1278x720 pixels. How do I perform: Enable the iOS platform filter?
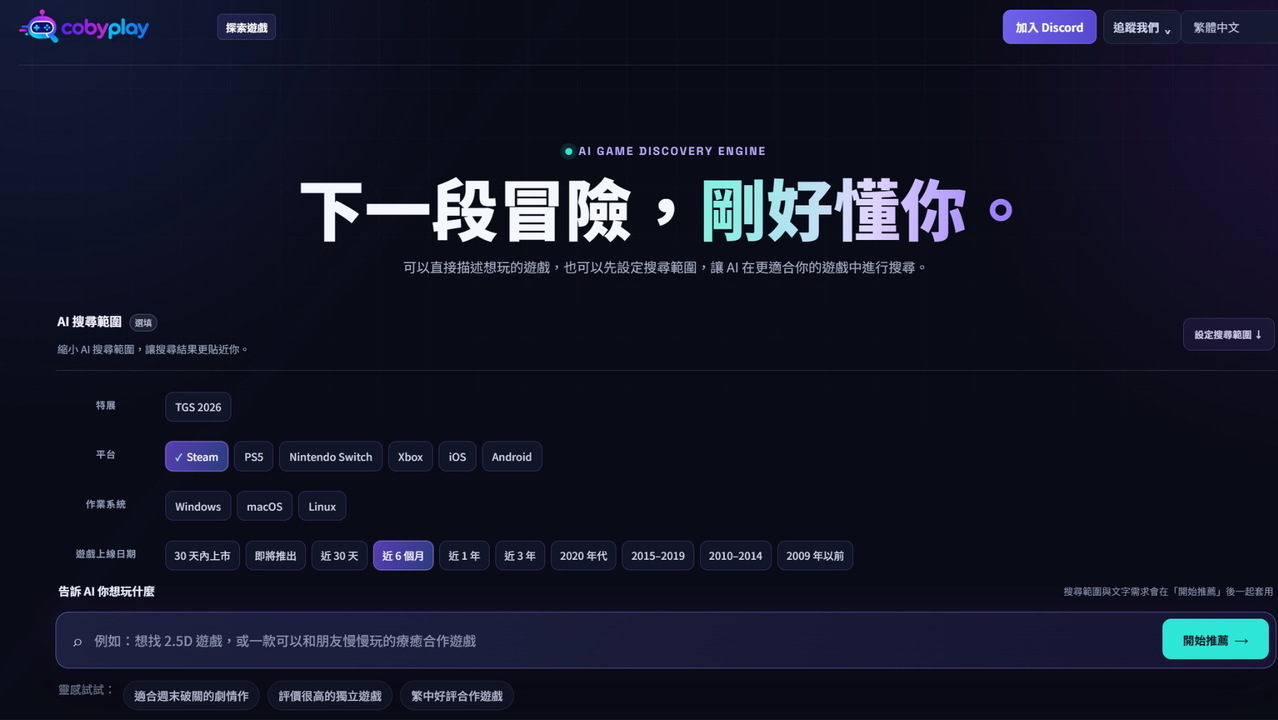click(x=457, y=456)
